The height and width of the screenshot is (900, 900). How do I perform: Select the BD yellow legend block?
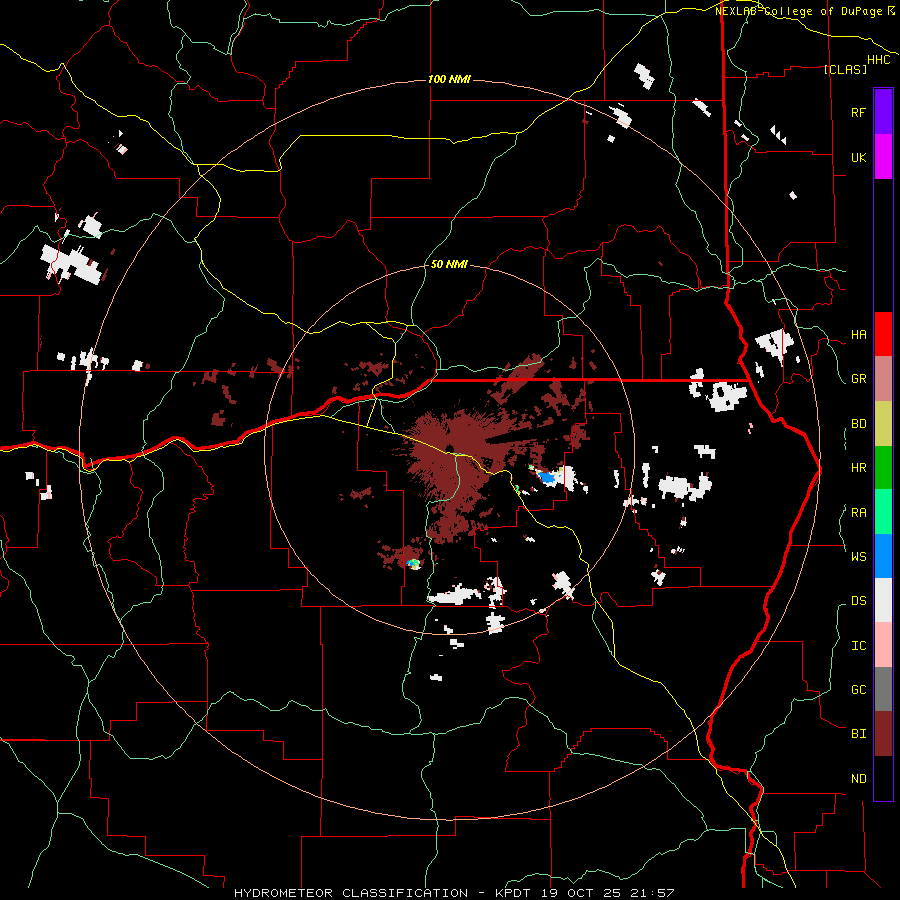[x=883, y=423]
